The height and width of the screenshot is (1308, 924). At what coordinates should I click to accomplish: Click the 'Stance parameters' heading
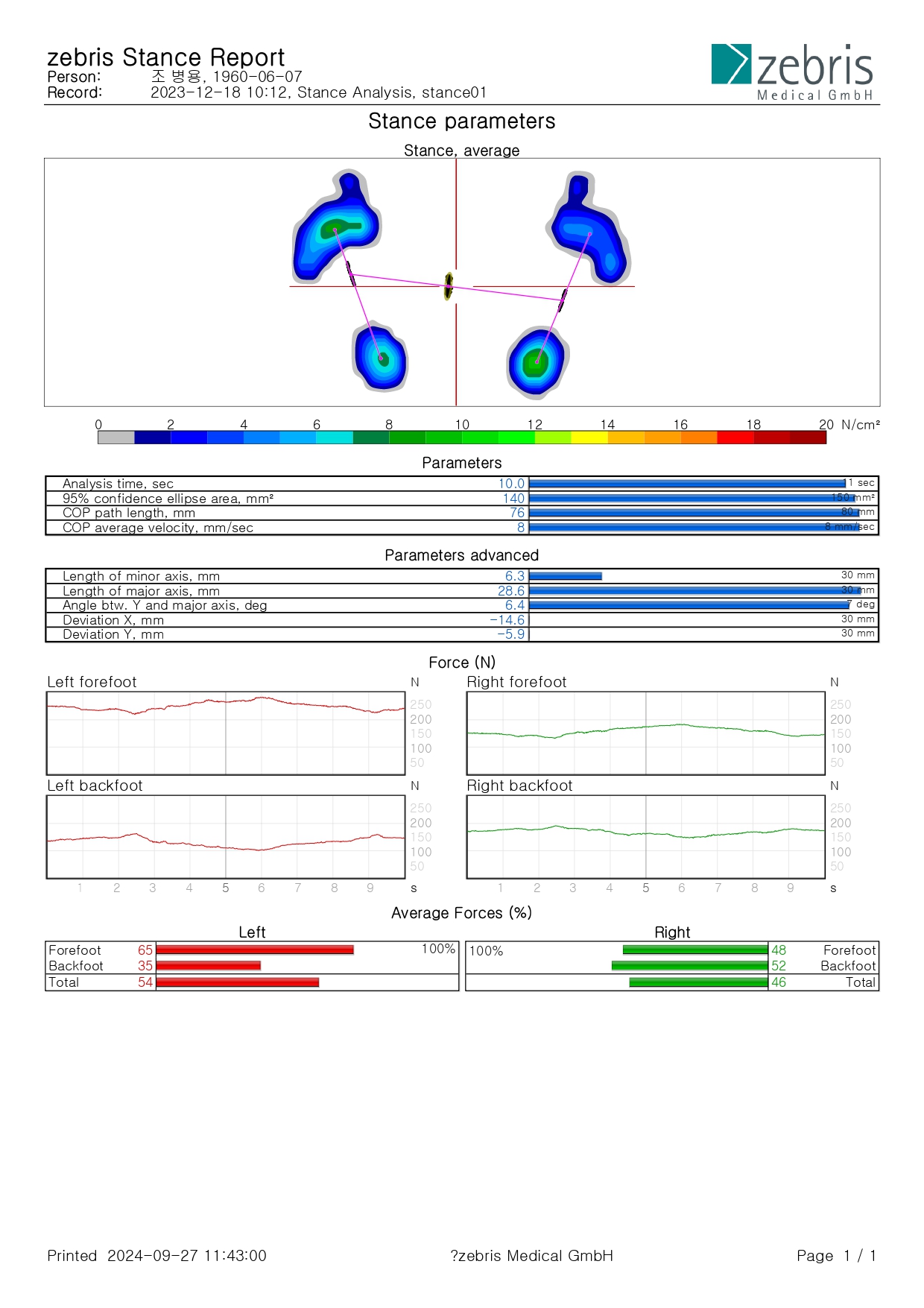point(462,121)
